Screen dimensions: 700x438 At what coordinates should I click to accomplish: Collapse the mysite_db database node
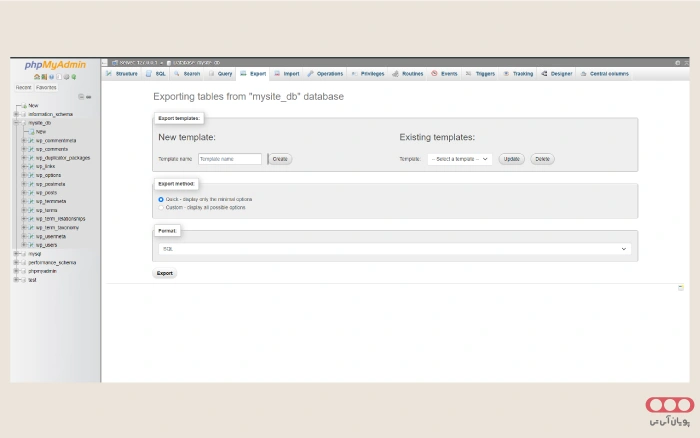[16, 123]
